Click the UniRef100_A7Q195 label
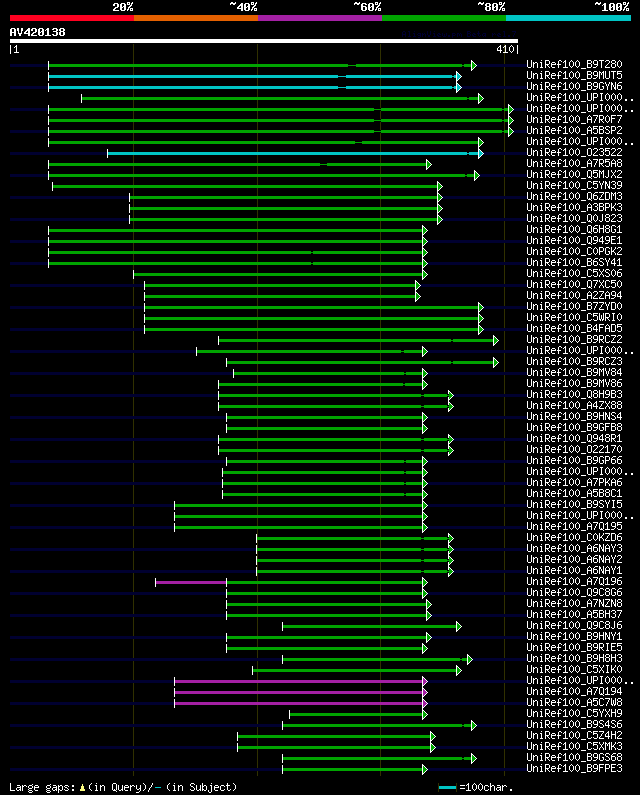The image size is (640, 795). click(574, 526)
